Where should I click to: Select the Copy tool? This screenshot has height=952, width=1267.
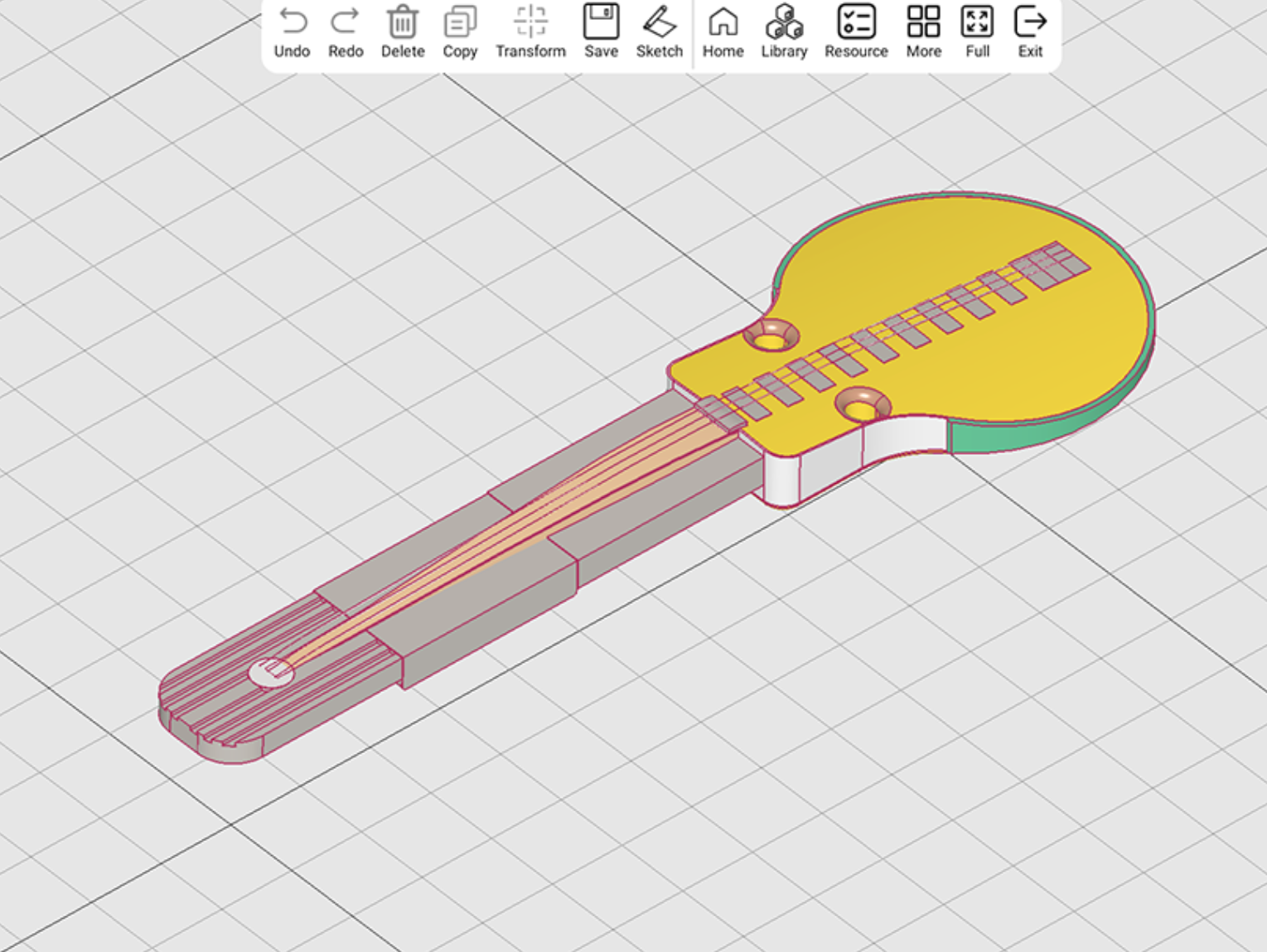coord(460,22)
